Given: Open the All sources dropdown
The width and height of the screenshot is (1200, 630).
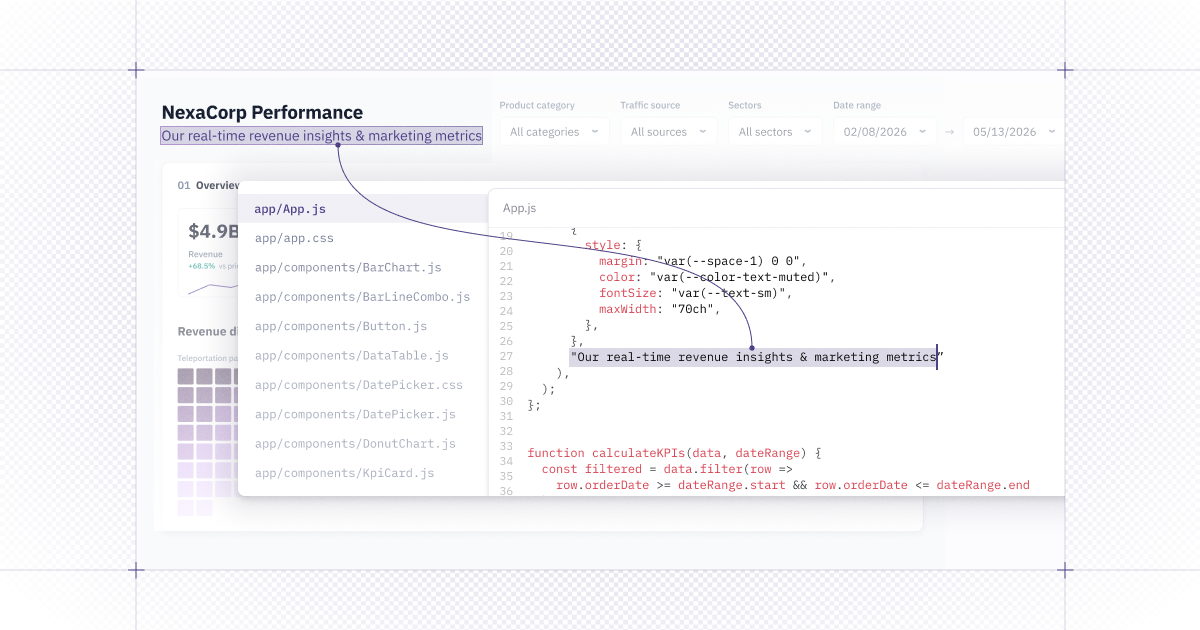Looking at the screenshot, I should [668, 132].
